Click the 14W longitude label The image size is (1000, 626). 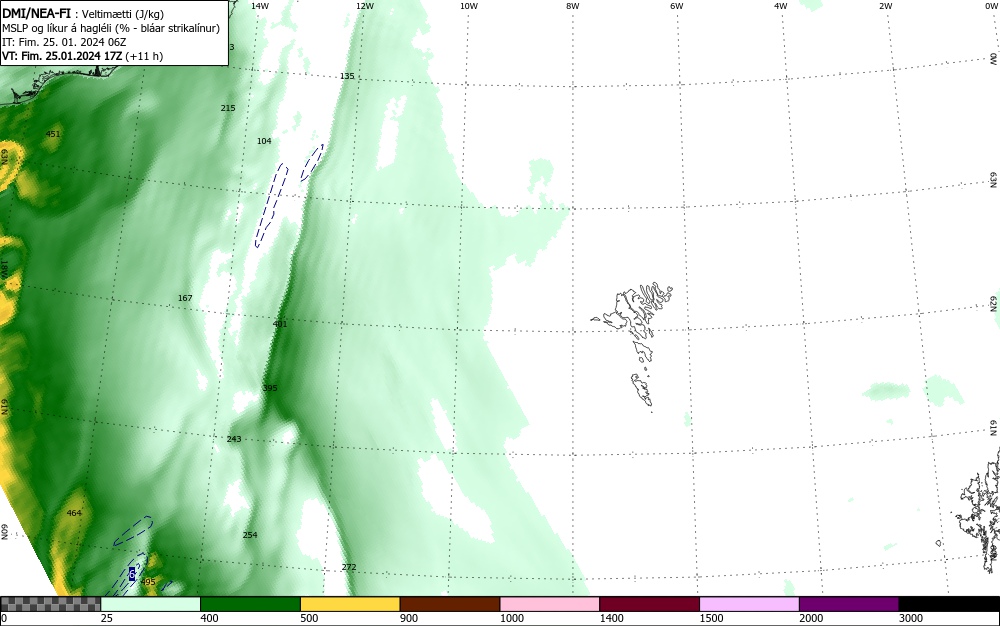pyautogui.click(x=260, y=6)
